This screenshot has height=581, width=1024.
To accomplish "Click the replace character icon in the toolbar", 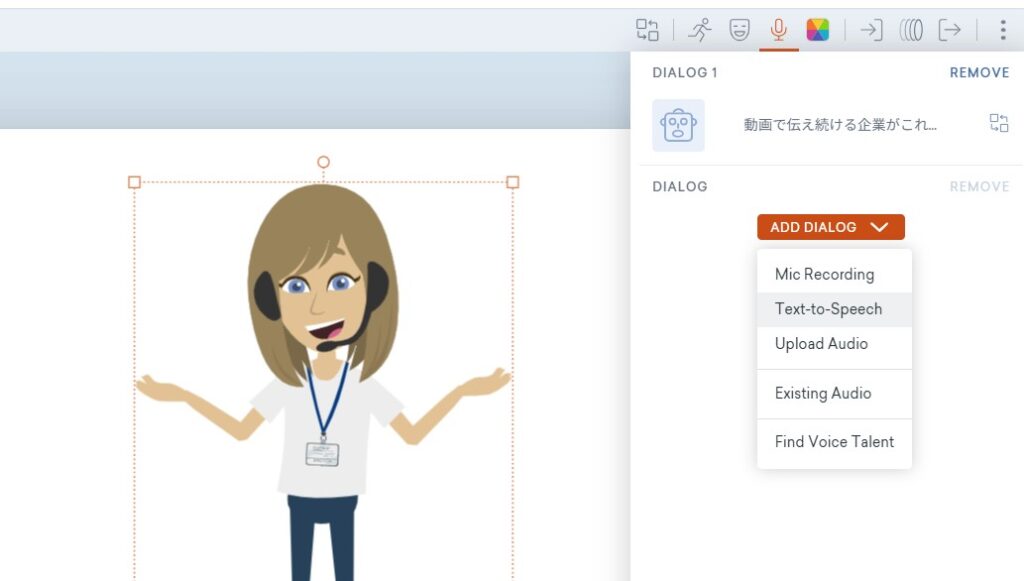I will pyautogui.click(x=647, y=30).
